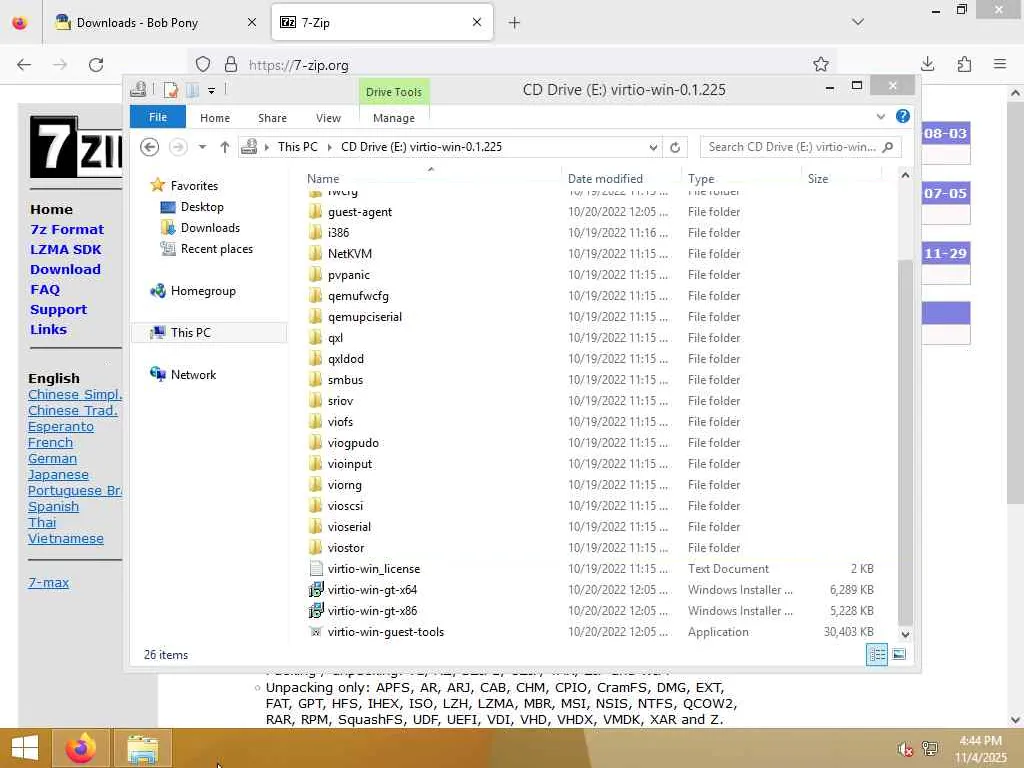Click the muted volume tray icon
The height and width of the screenshot is (768, 1024).
click(x=904, y=749)
